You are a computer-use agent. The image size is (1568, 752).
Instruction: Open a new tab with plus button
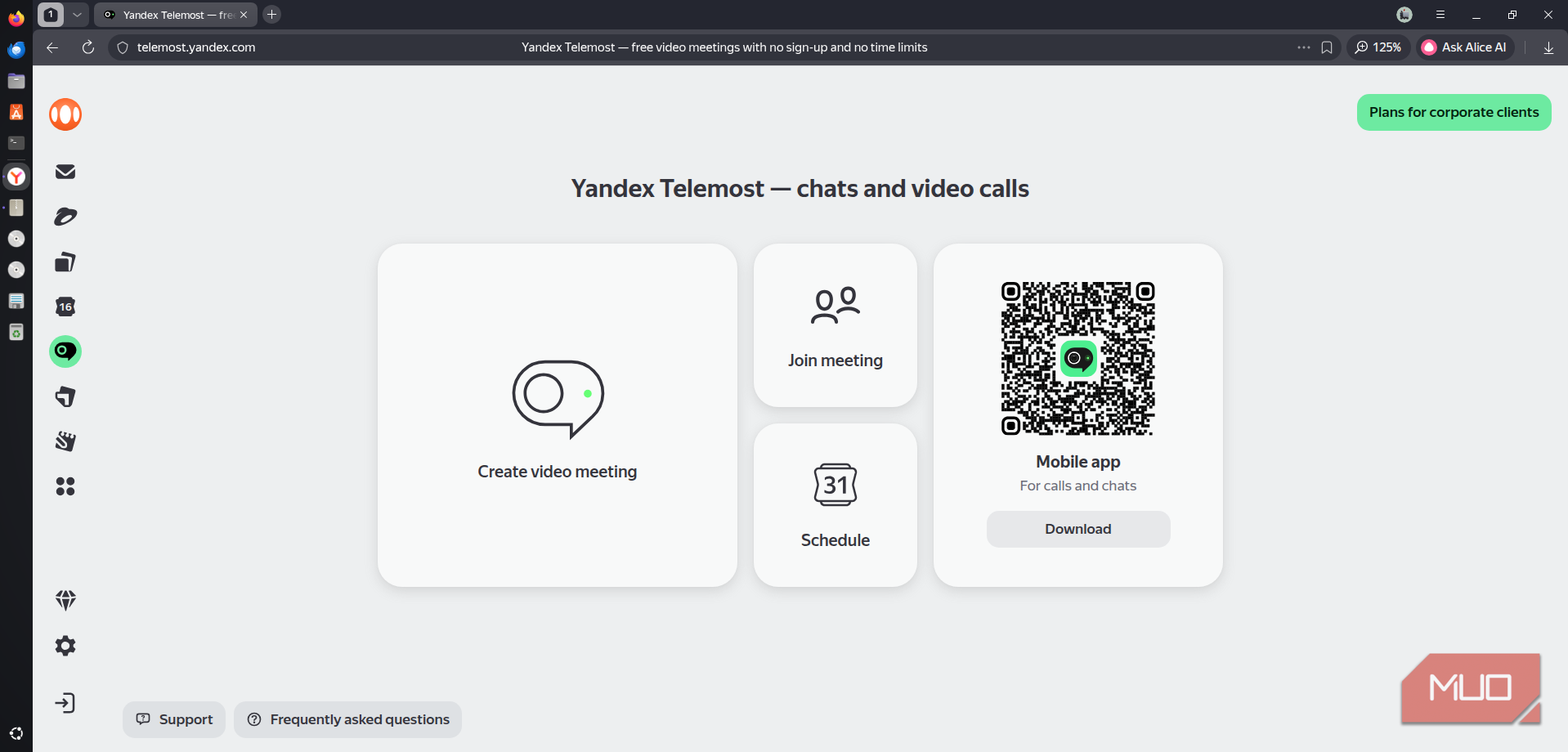coord(272,15)
